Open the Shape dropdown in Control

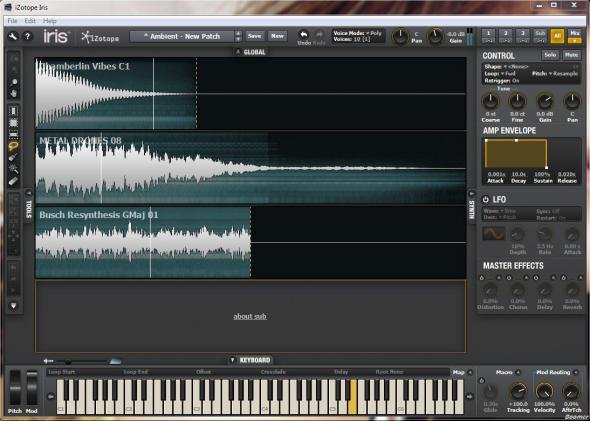[x=506, y=67]
